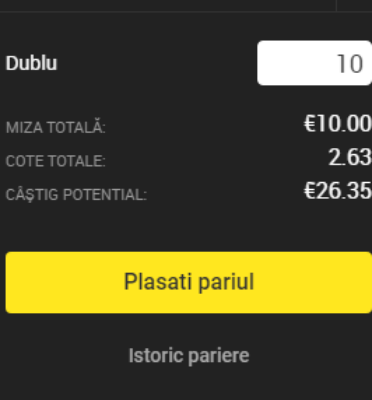Image resolution: width=372 pixels, height=400 pixels.
Task: Click the total stake row in the summary
Action: click(x=189, y=125)
